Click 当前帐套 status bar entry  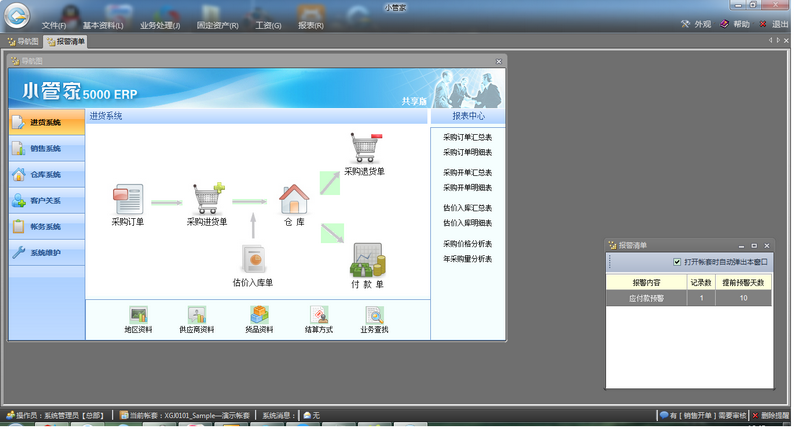click(x=185, y=415)
